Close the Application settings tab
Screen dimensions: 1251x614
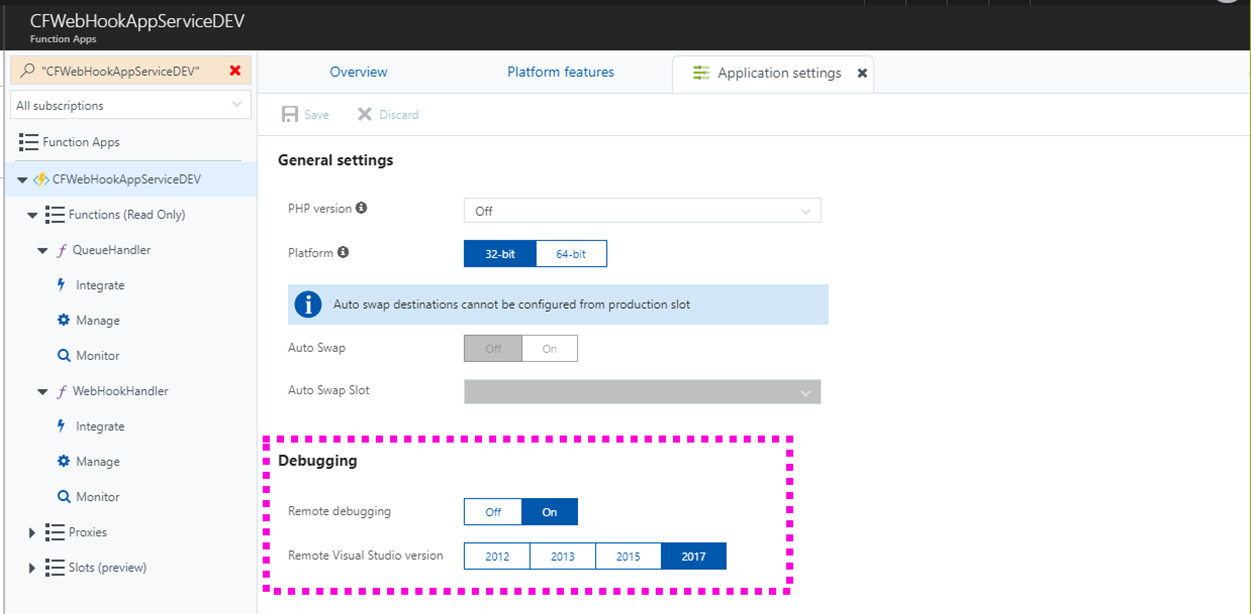862,73
